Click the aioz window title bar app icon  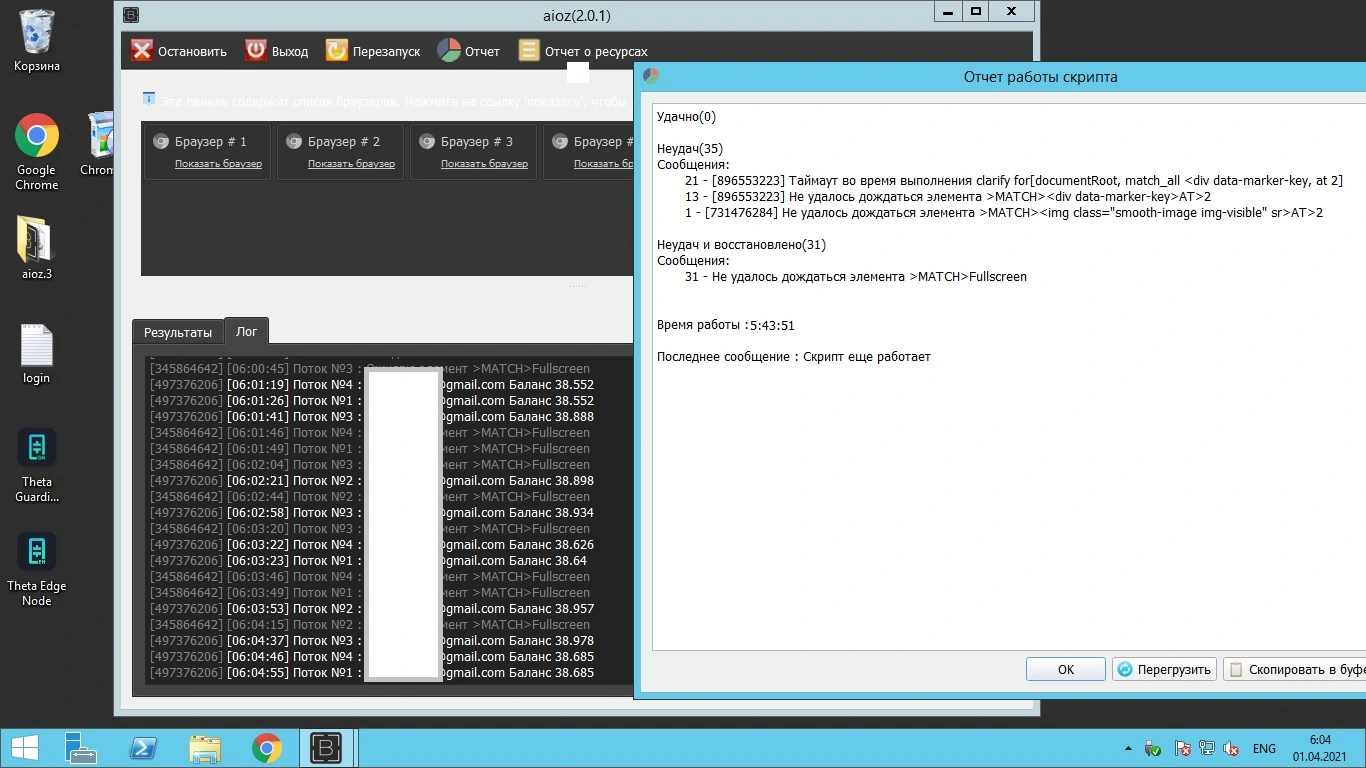pos(131,14)
